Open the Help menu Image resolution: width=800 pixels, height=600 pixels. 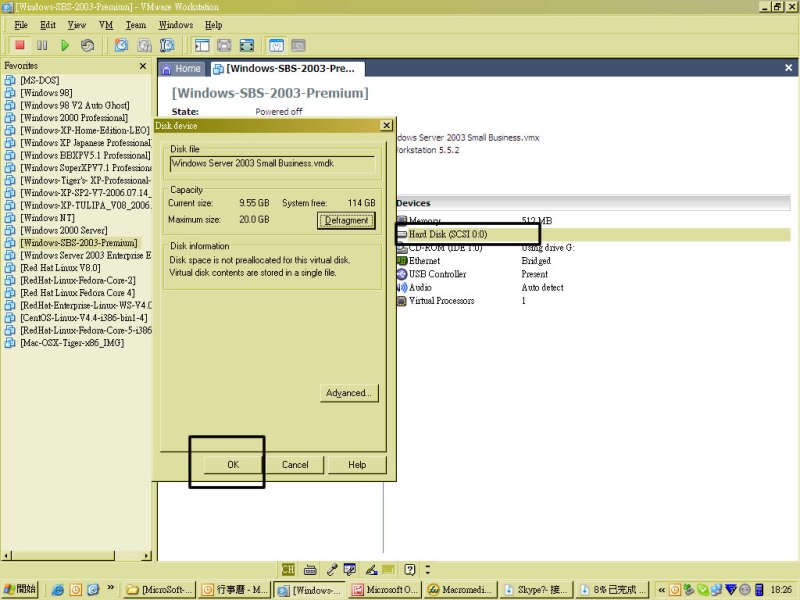pyautogui.click(x=213, y=25)
